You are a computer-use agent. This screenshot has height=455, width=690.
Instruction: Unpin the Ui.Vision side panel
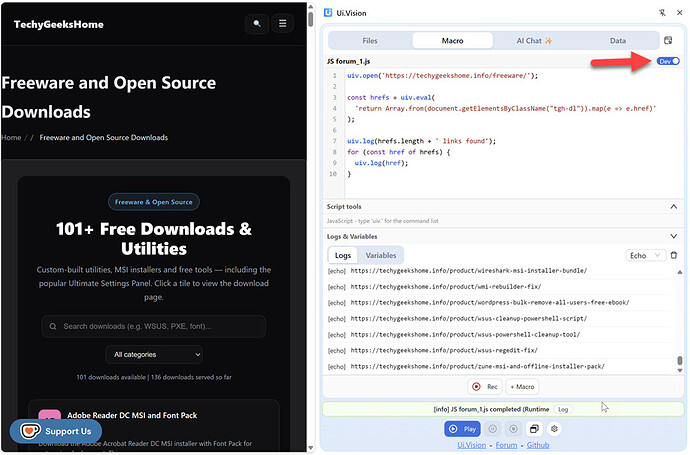coord(662,13)
